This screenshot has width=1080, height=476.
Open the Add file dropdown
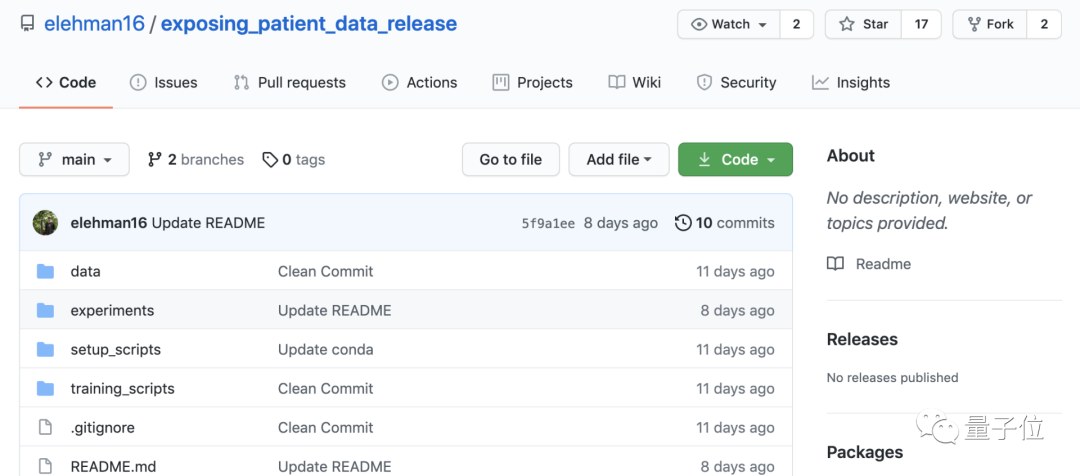[x=619, y=160]
